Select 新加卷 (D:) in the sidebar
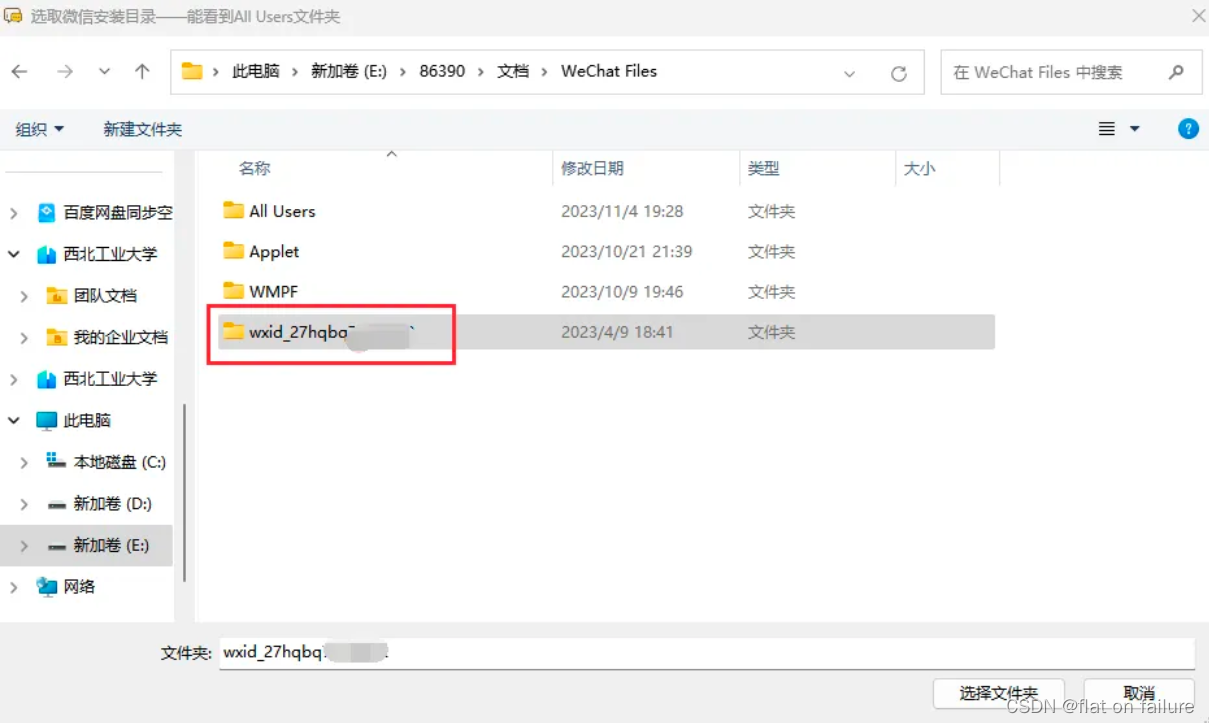 (113, 504)
